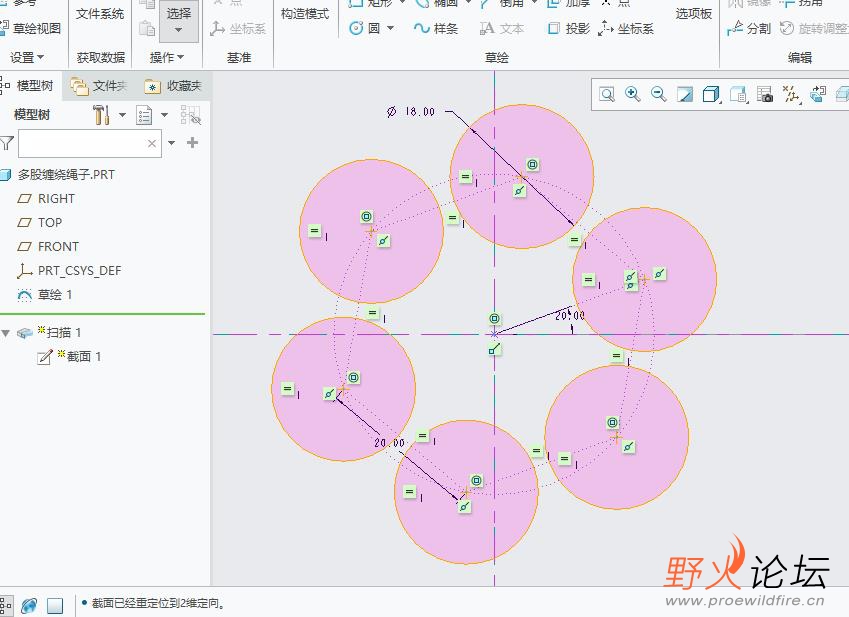Click the globe browser icon in status bar

click(29, 605)
